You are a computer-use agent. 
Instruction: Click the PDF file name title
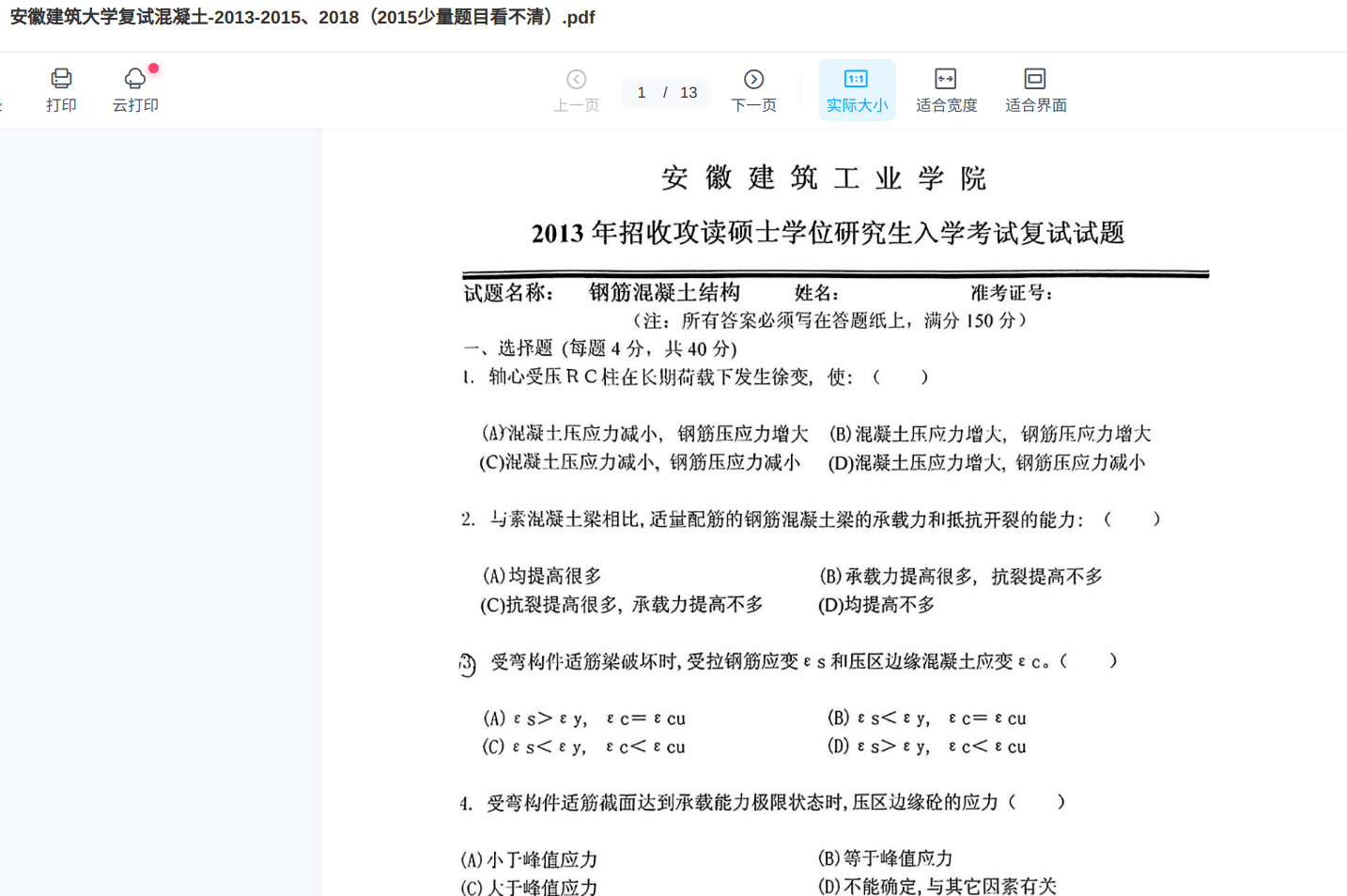point(302,18)
